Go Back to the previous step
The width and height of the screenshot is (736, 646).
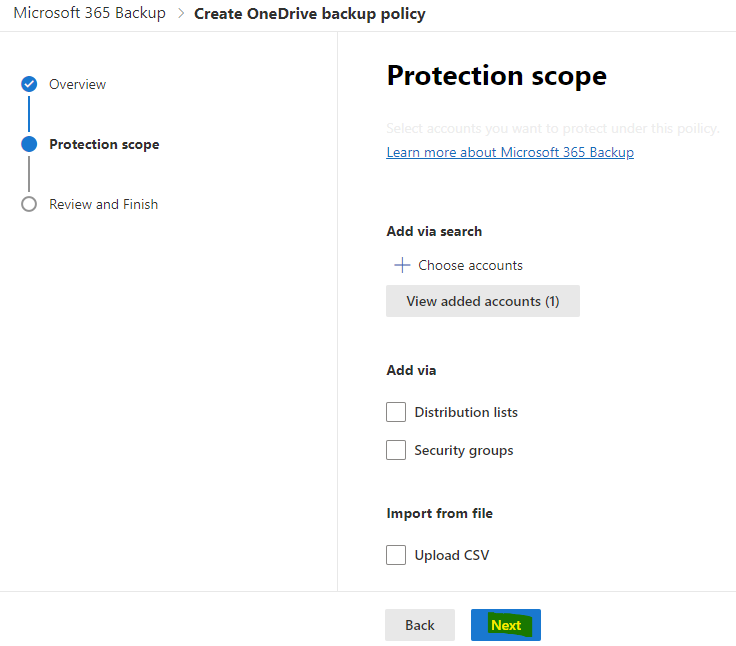pos(420,625)
